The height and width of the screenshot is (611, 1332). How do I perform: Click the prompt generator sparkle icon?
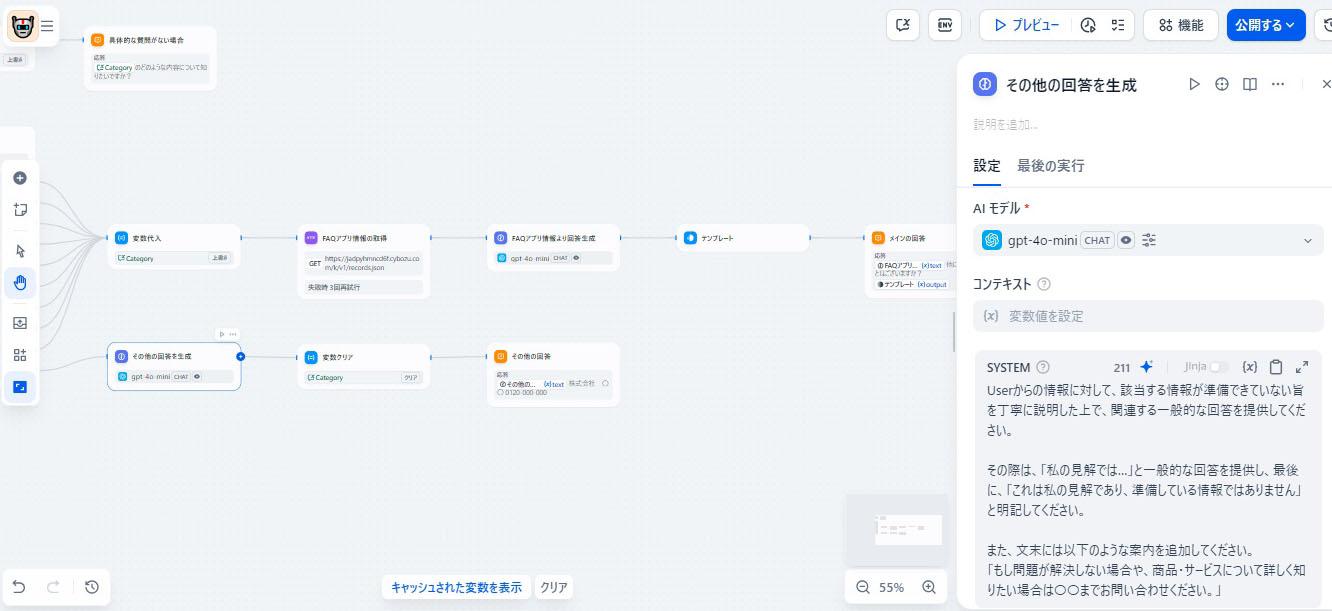1147,367
